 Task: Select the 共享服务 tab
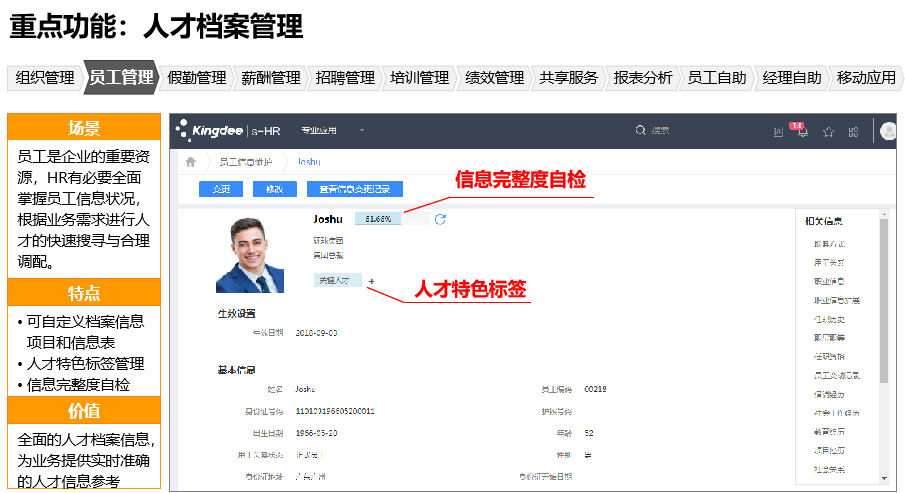(569, 77)
